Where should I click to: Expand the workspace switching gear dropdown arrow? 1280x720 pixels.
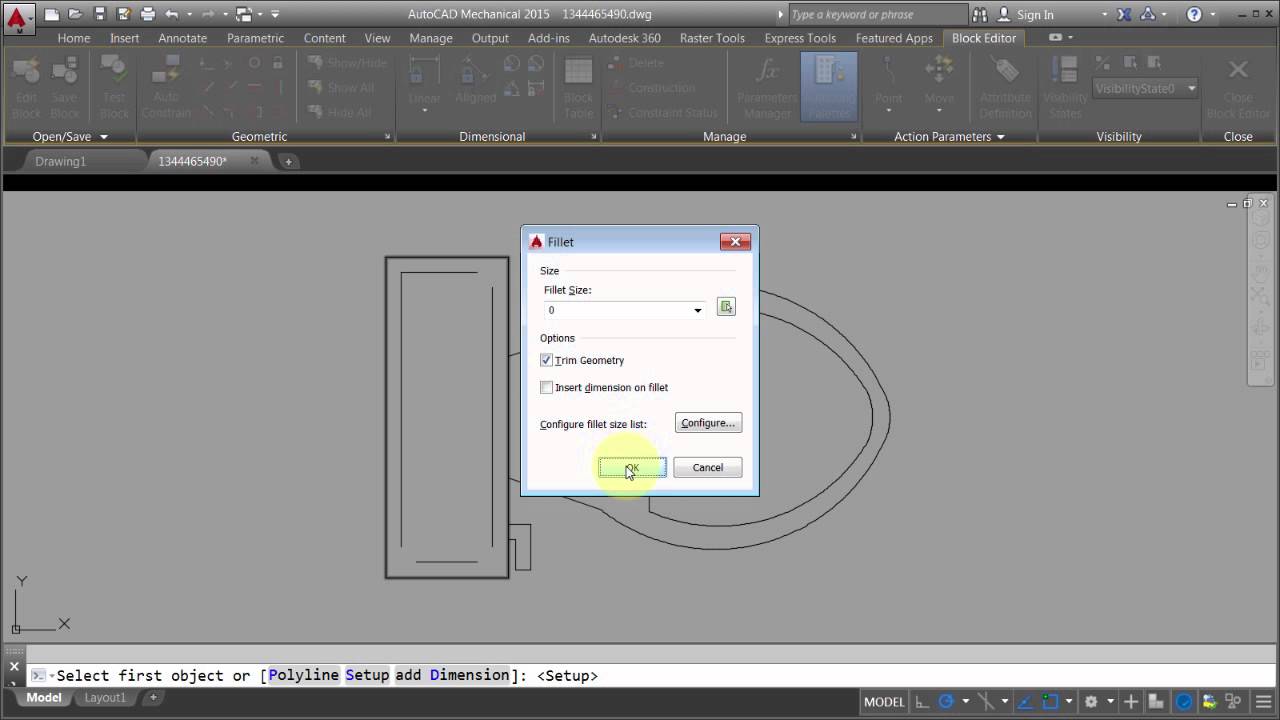coord(1110,702)
